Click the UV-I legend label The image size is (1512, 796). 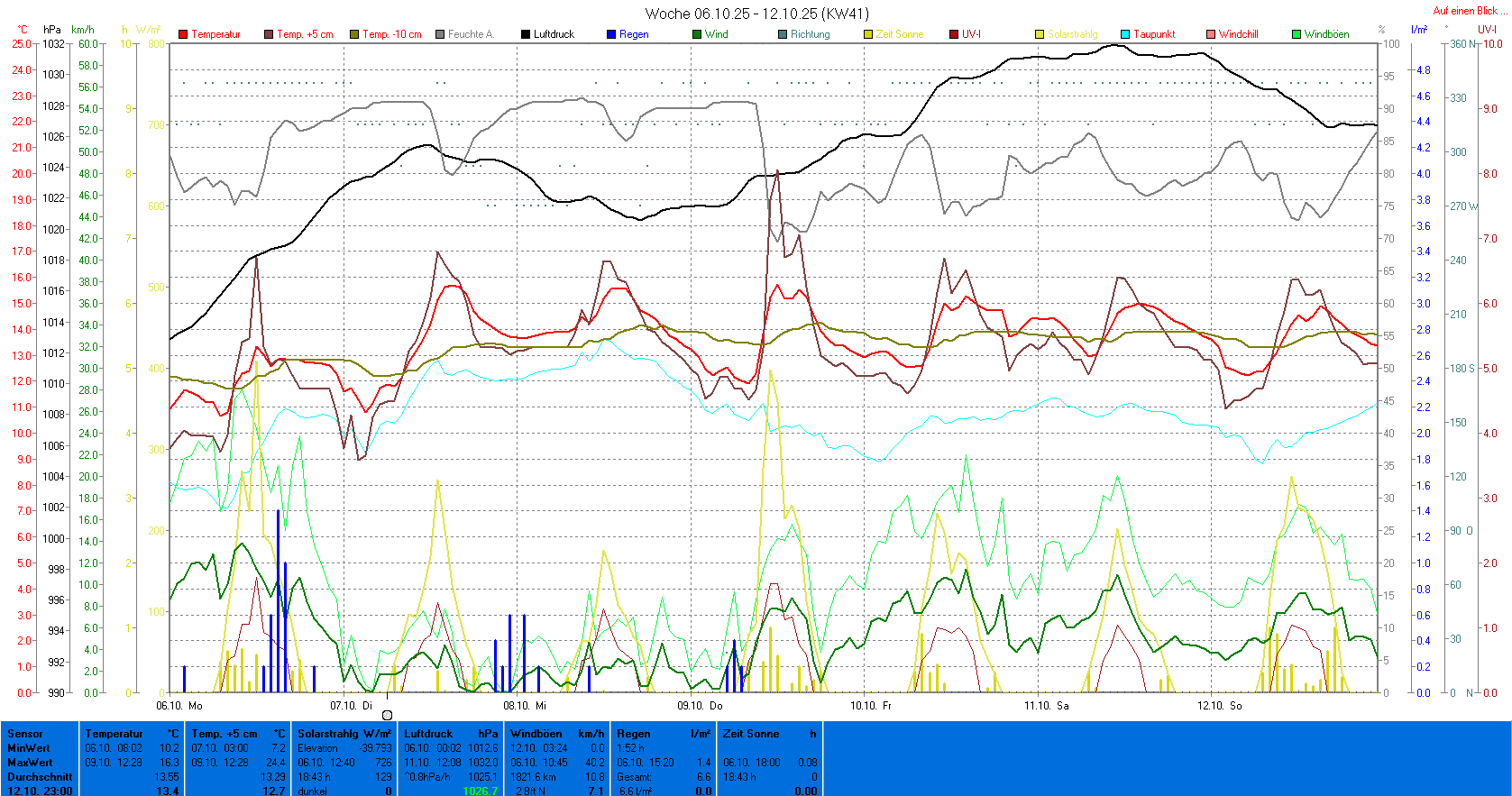(971, 34)
